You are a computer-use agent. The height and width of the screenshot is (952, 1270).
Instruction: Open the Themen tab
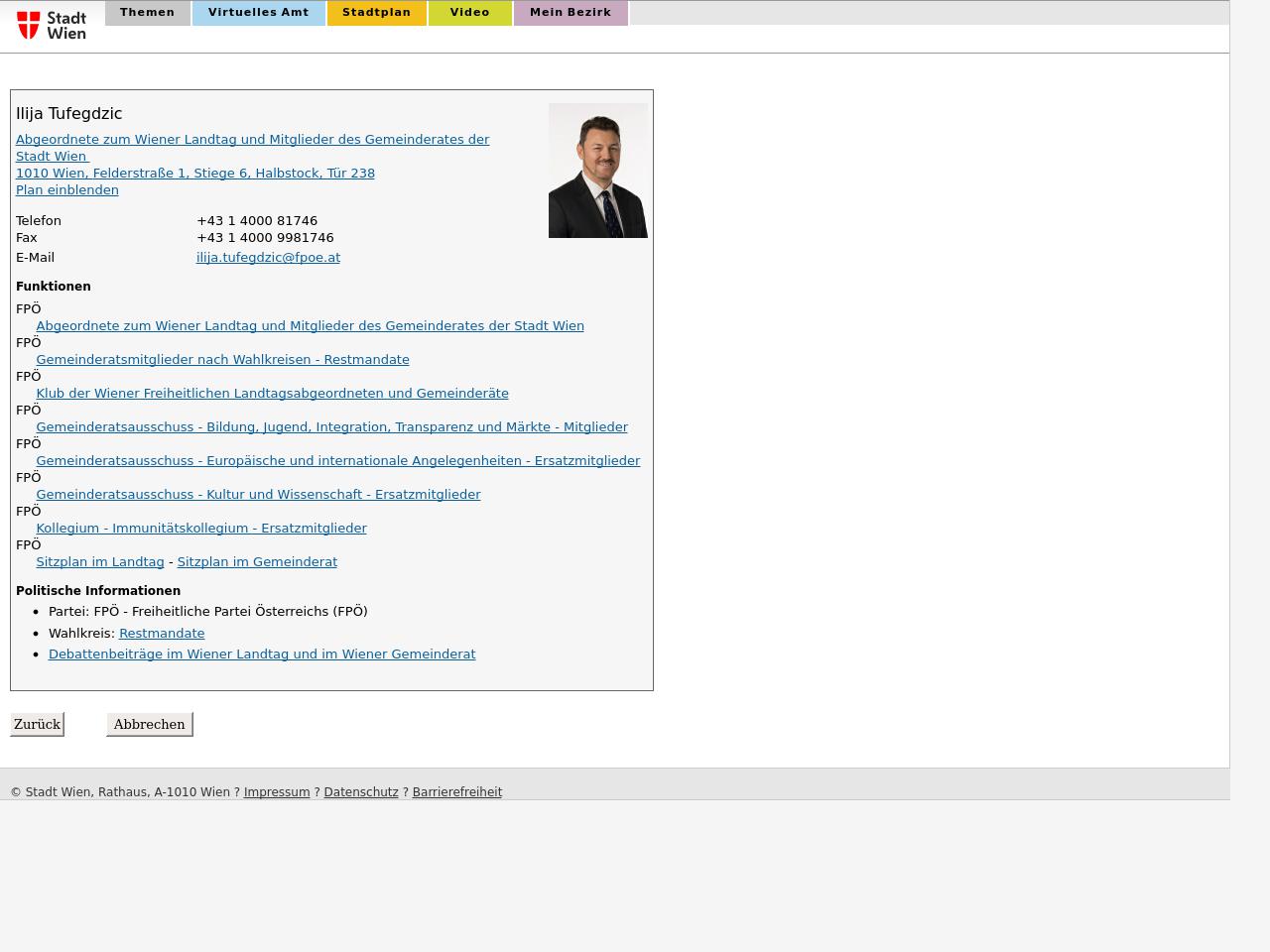pyautogui.click(x=147, y=13)
